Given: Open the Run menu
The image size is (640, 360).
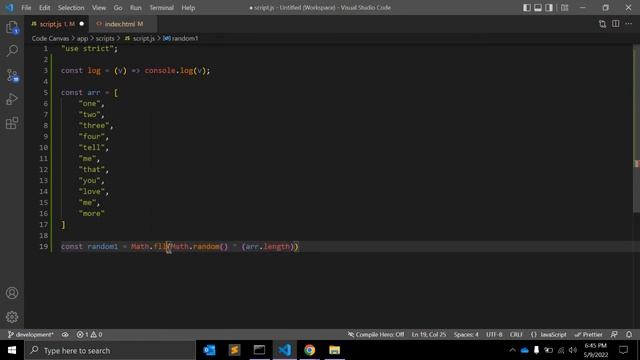Looking at the screenshot, I should 136,8.
